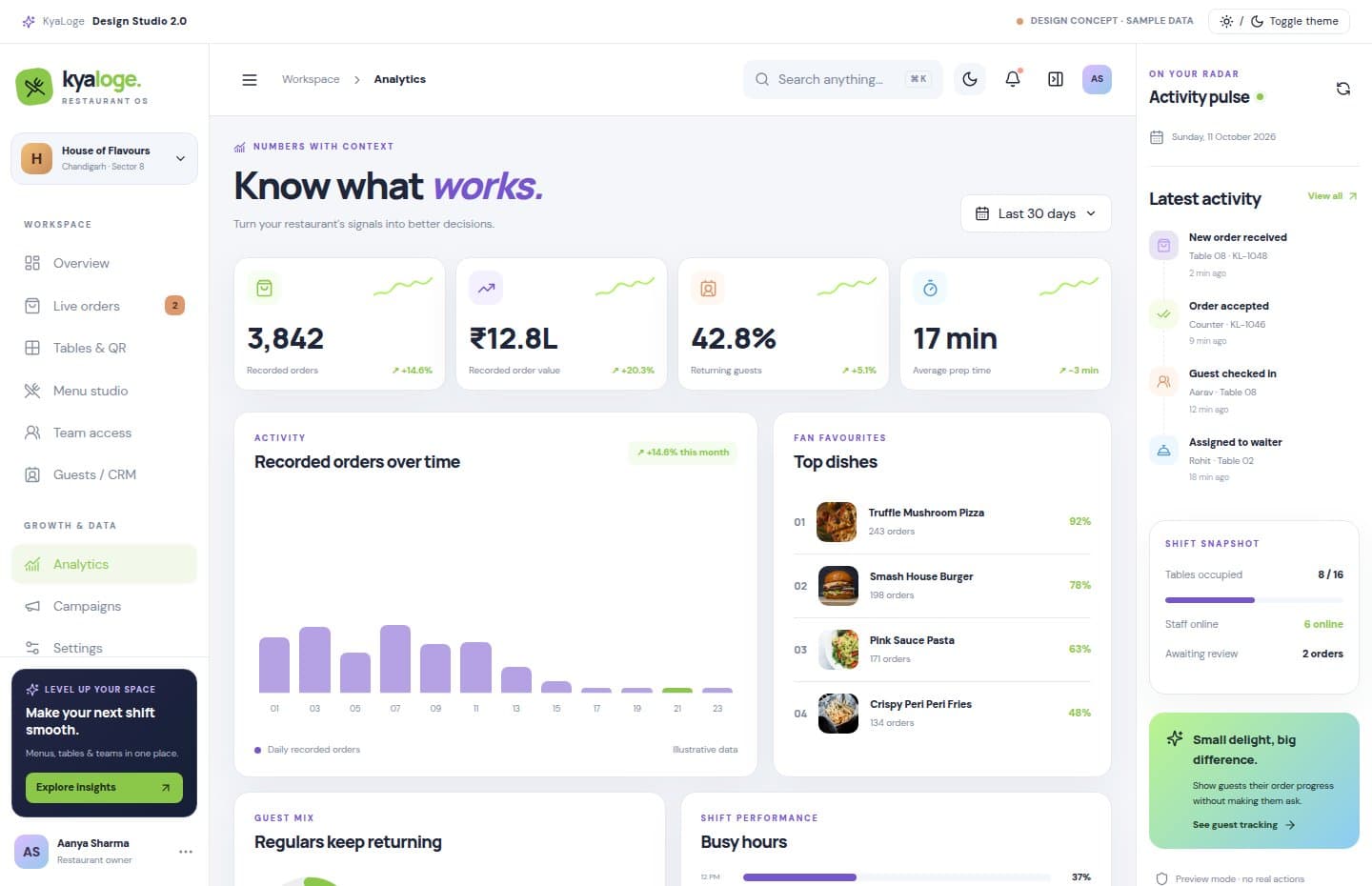Click the Order accepted checkmark icon

click(1163, 313)
